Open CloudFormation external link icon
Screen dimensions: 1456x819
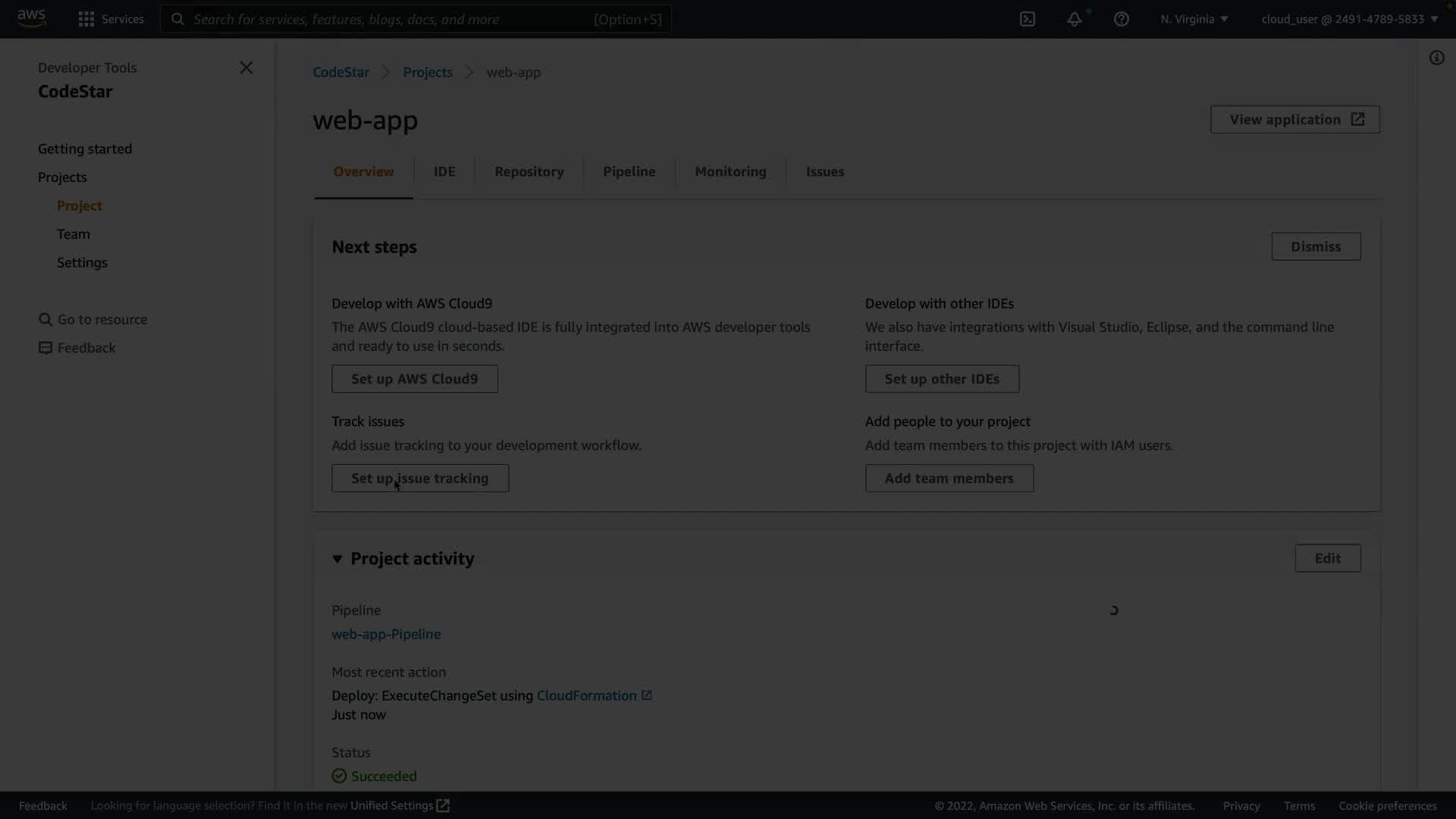(647, 695)
